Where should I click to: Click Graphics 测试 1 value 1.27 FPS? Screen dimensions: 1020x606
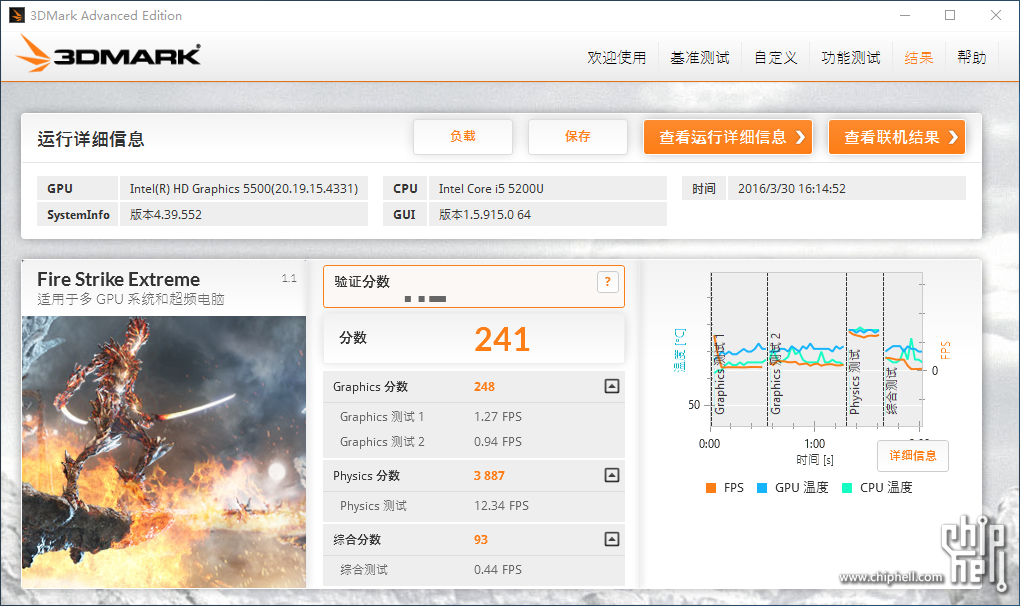[498, 416]
